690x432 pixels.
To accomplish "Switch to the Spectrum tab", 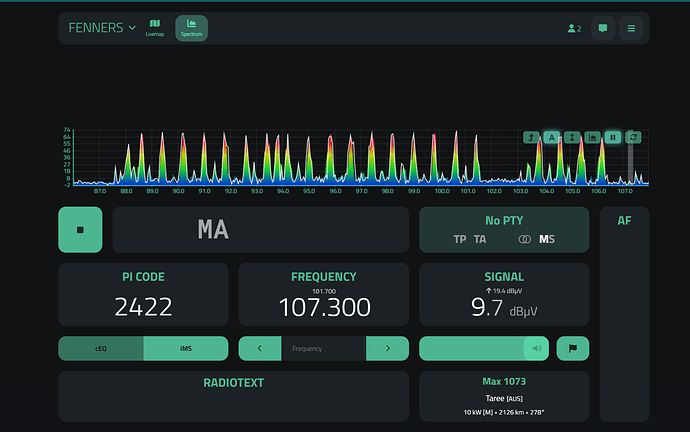I will [x=191, y=28].
